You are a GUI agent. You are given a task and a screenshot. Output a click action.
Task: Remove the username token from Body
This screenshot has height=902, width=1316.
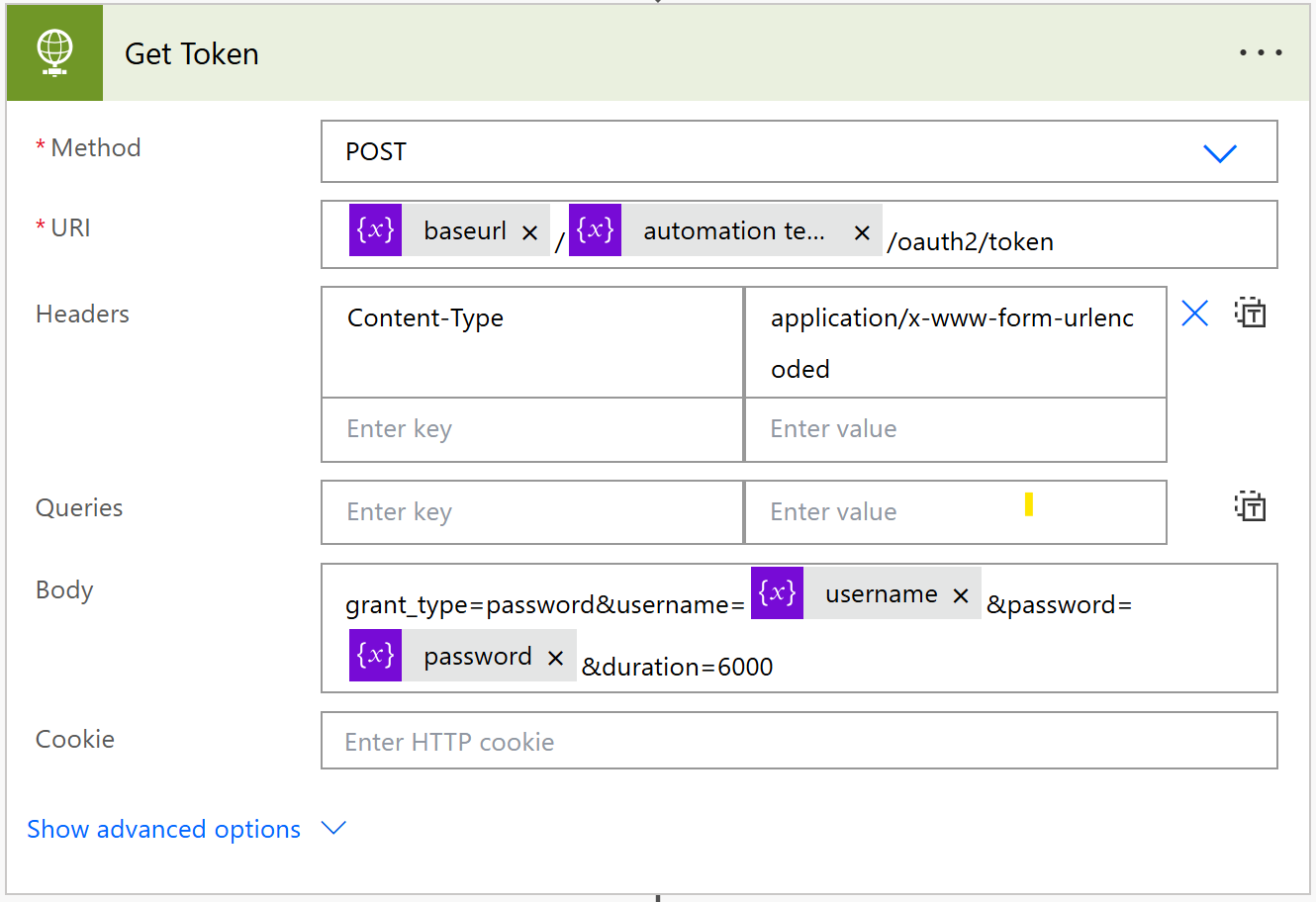pyautogui.click(x=959, y=593)
